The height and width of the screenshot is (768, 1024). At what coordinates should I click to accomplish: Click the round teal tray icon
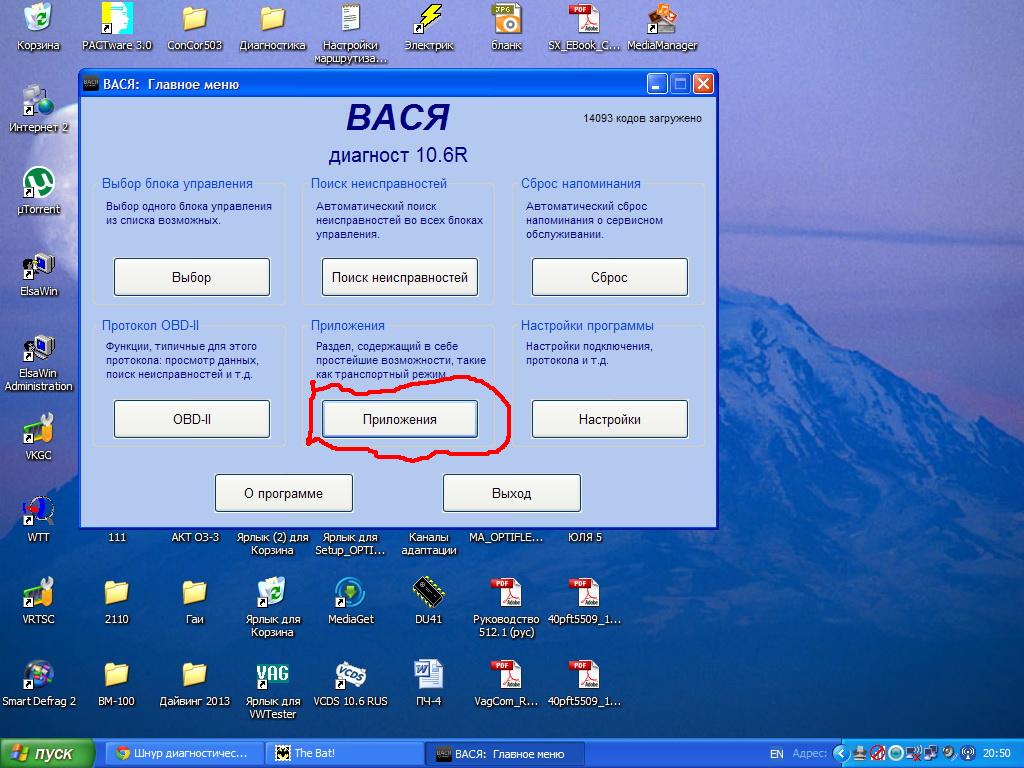tap(896, 754)
